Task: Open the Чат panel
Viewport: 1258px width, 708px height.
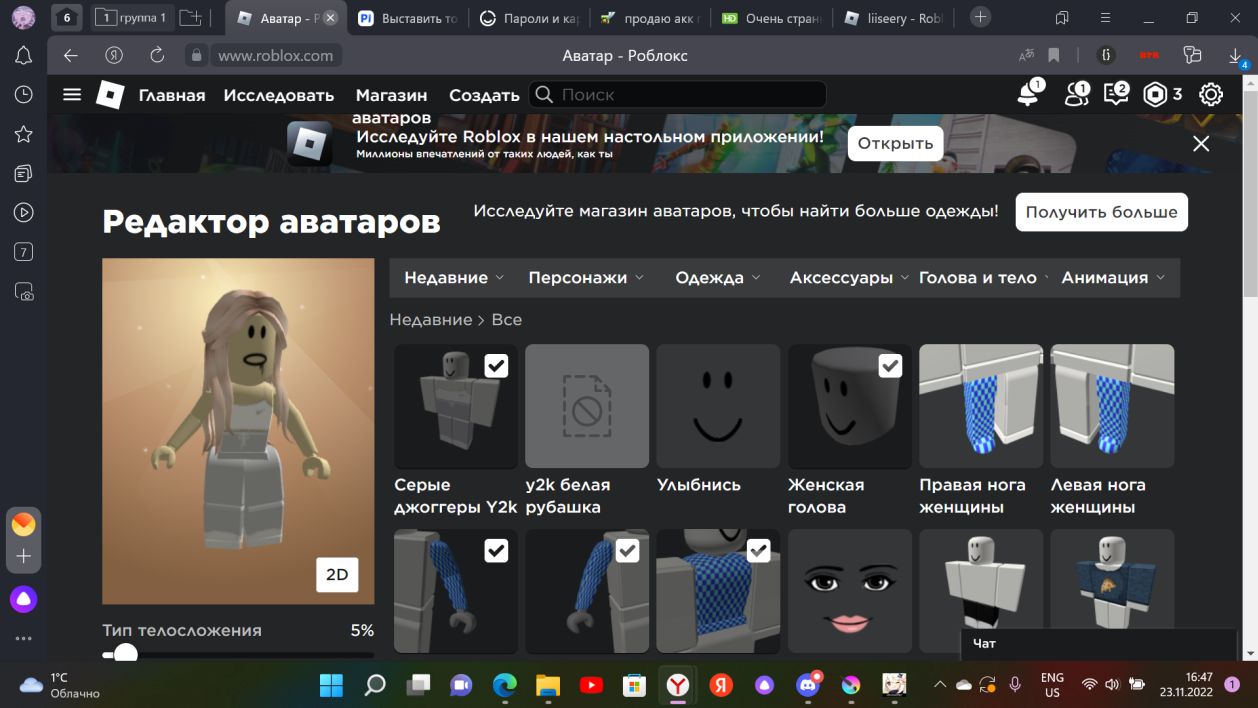Action: [x=1098, y=644]
